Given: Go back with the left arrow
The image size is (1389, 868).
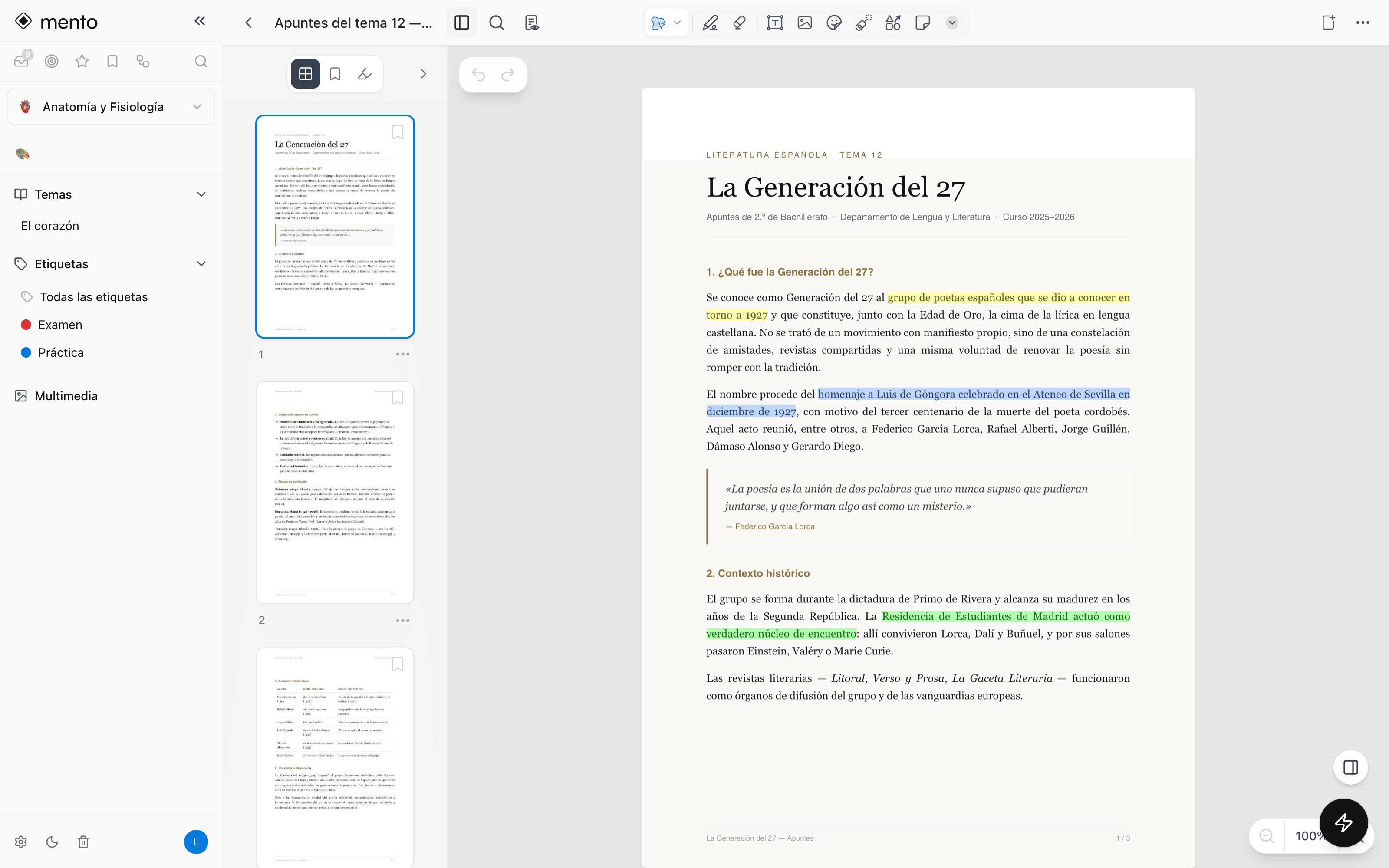Looking at the screenshot, I should point(248,23).
